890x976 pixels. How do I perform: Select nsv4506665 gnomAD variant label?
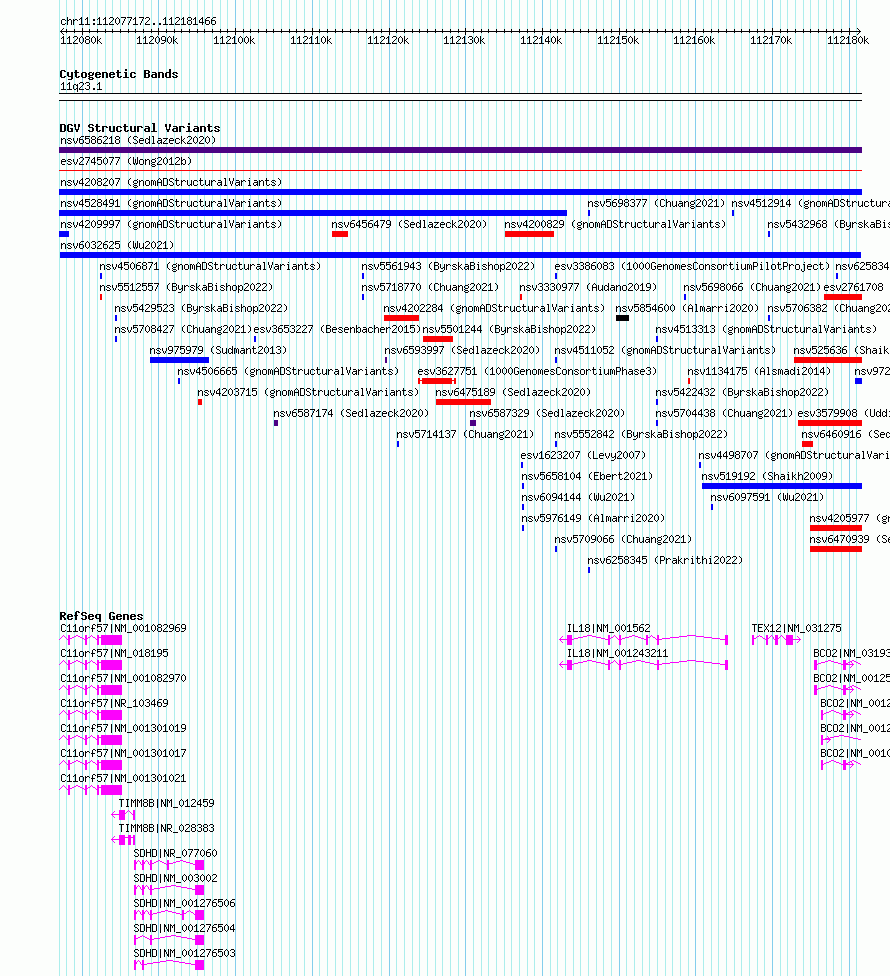(x=288, y=371)
